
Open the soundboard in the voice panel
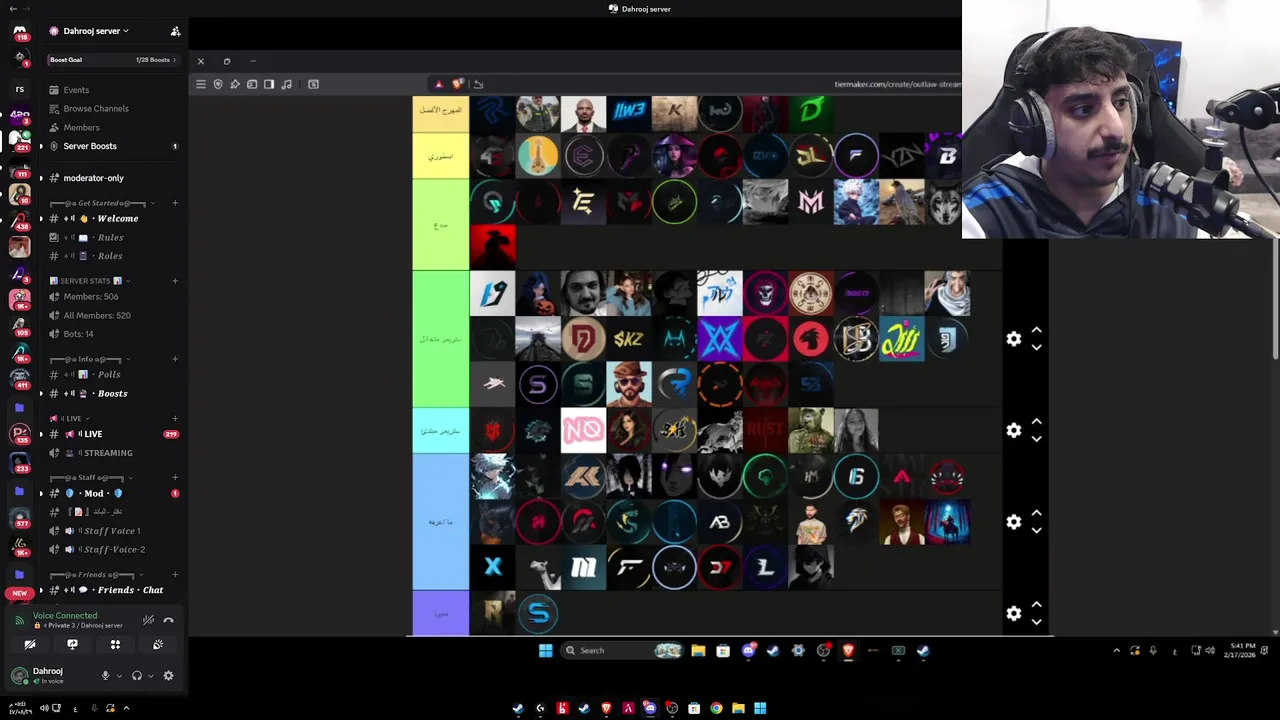click(x=158, y=645)
